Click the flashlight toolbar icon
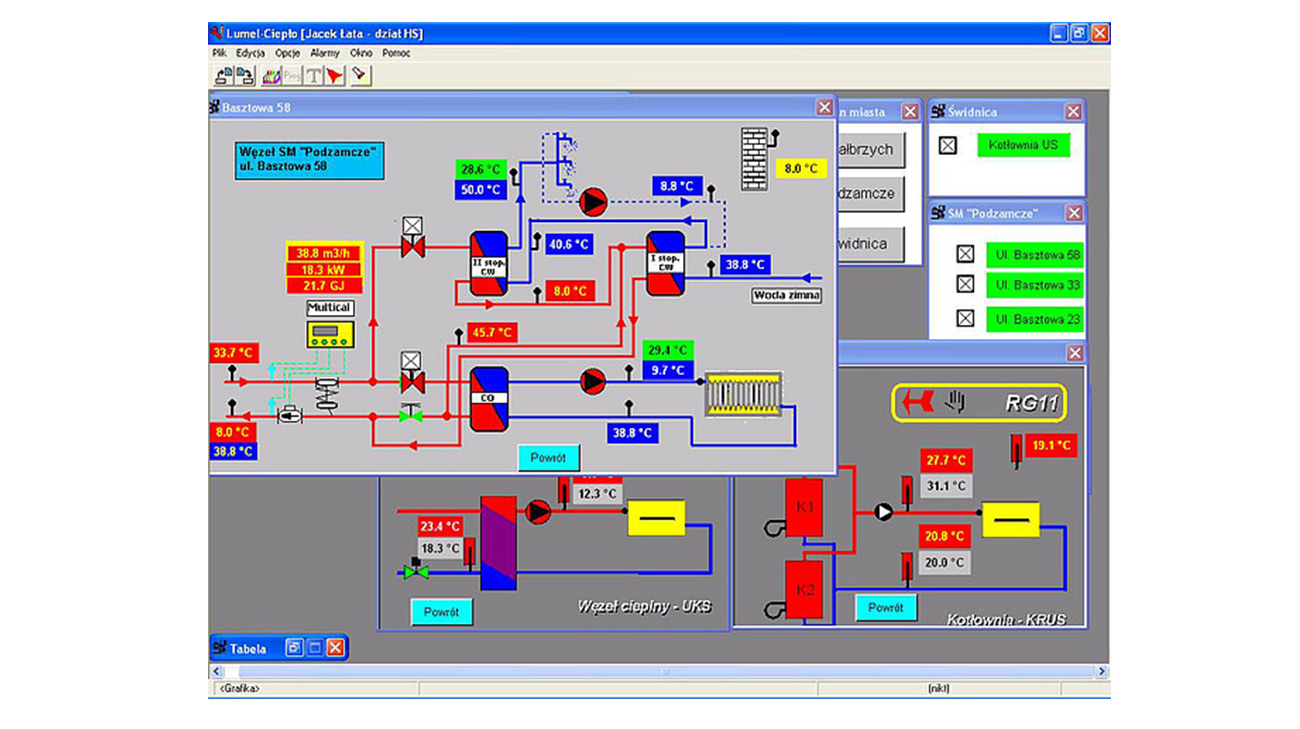Viewport: 1300px width, 729px height. click(x=360, y=75)
